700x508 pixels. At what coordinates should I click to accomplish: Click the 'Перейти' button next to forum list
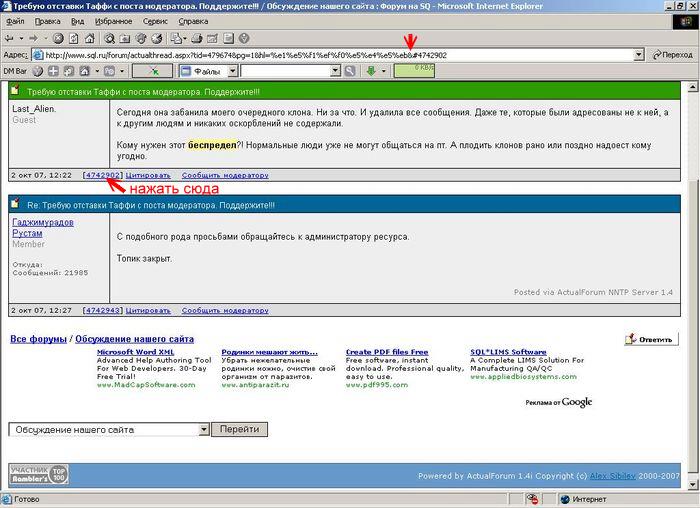[240, 429]
